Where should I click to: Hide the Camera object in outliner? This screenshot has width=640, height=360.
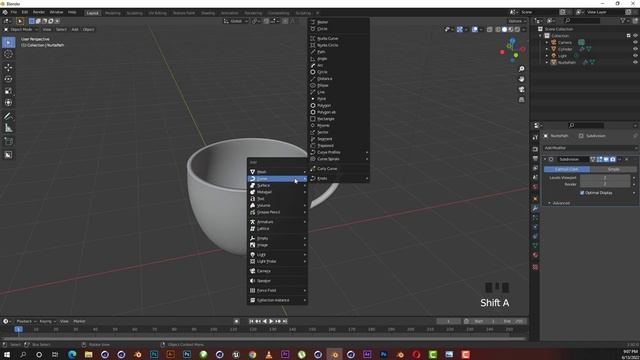point(635,42)
